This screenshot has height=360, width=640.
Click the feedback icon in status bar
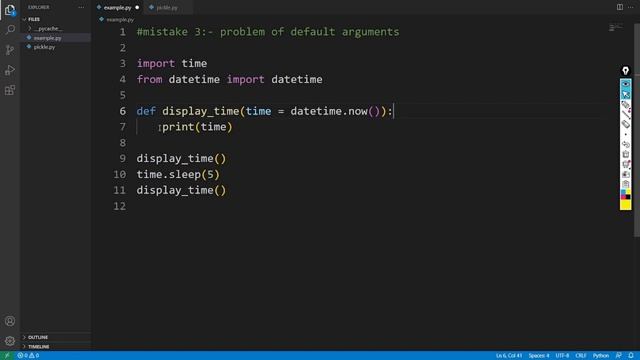coord(619,356)
